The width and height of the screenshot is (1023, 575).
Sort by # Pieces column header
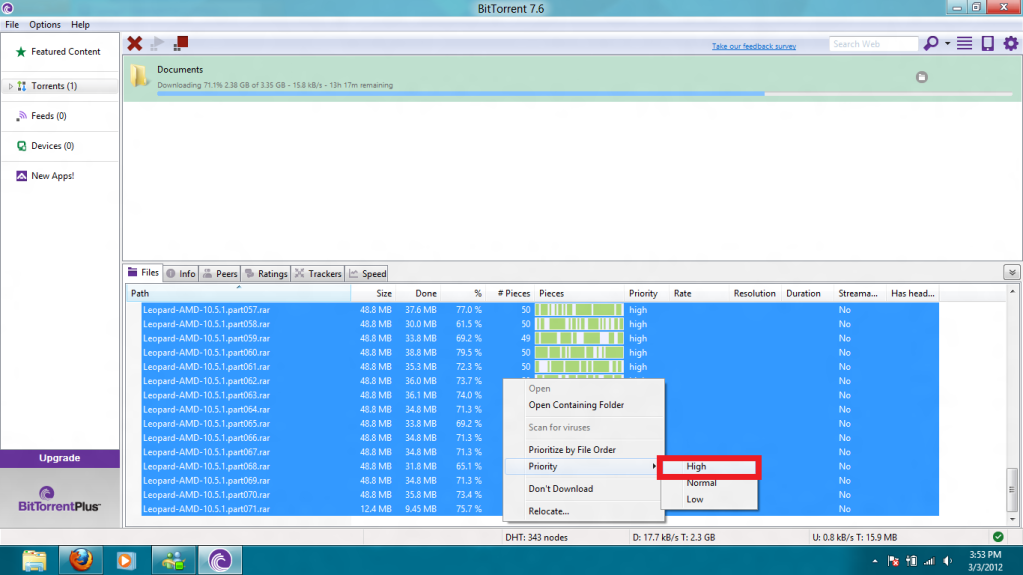[509, 294]
